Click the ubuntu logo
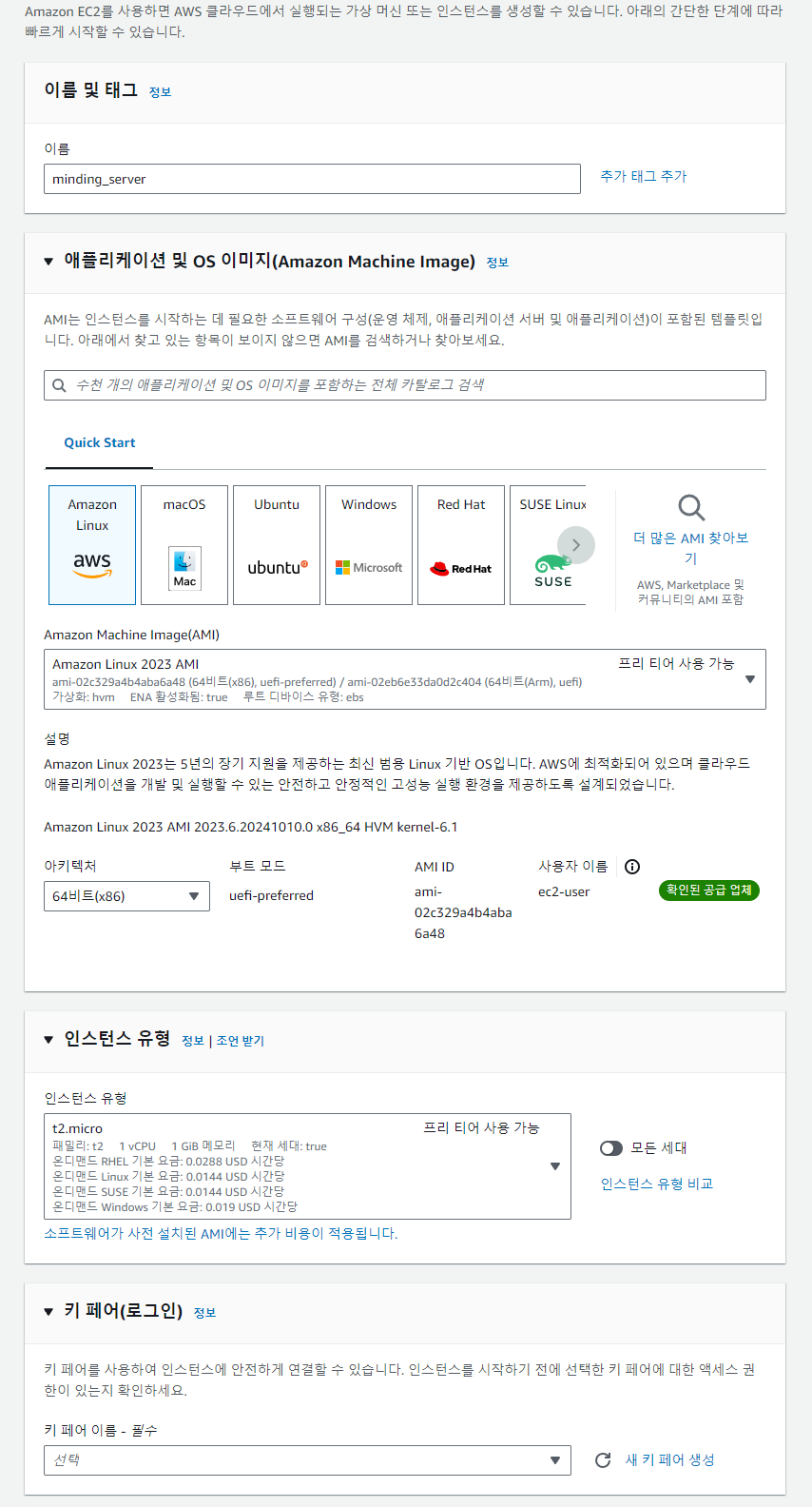The image size is (812, 1507). 278,568
